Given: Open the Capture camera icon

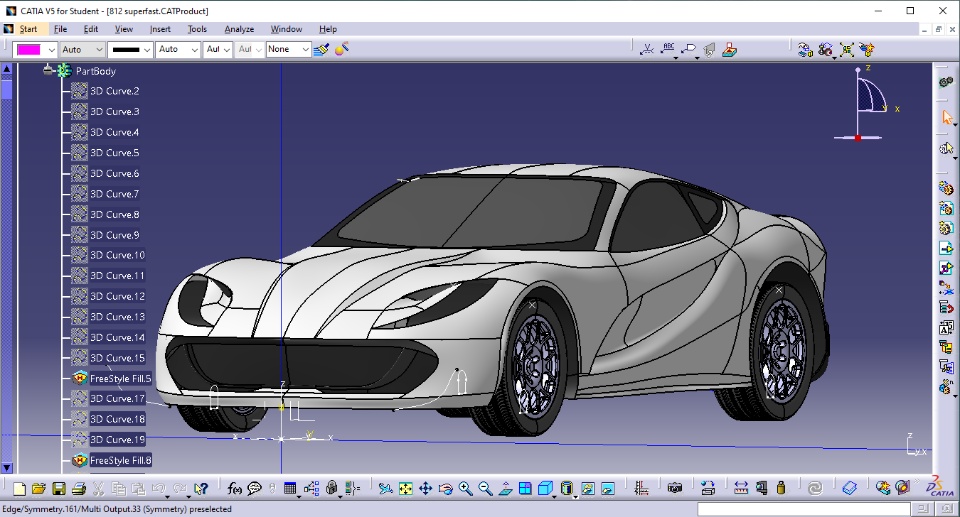Looking at the screenshot, I should click(675, 488).
